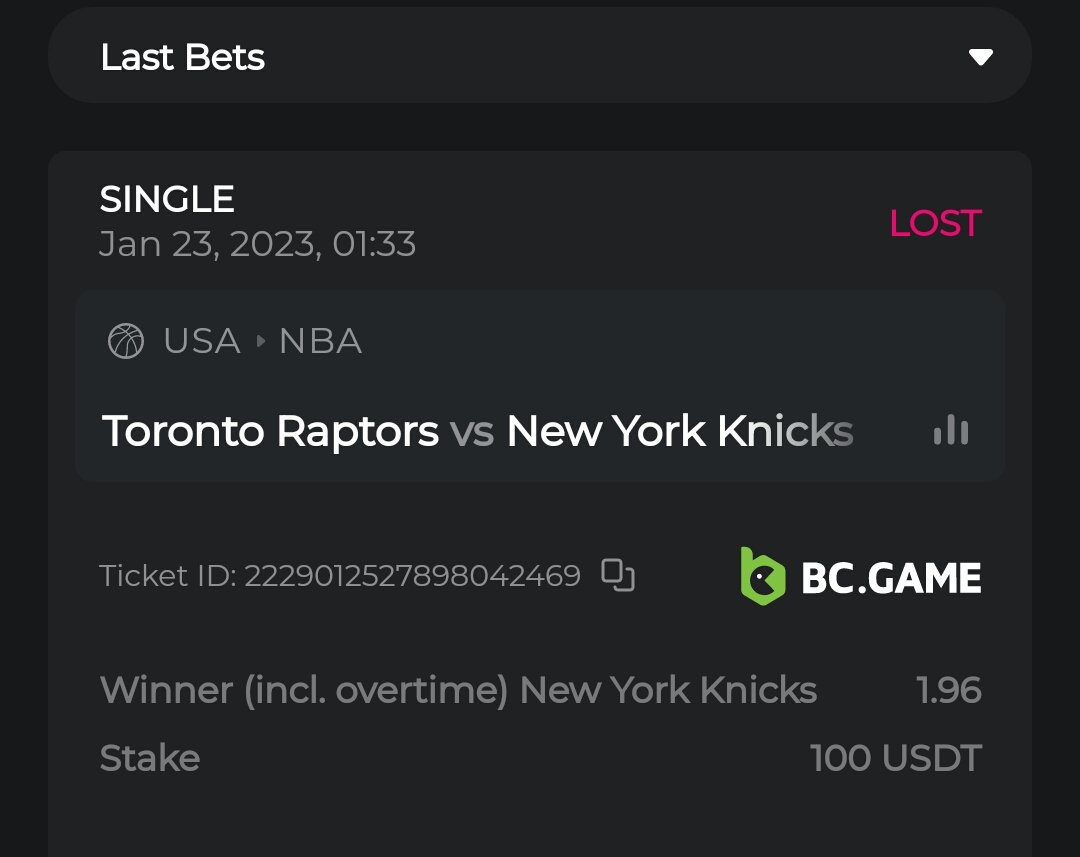Open the Last Bets selector label

(x=183, y=57)
